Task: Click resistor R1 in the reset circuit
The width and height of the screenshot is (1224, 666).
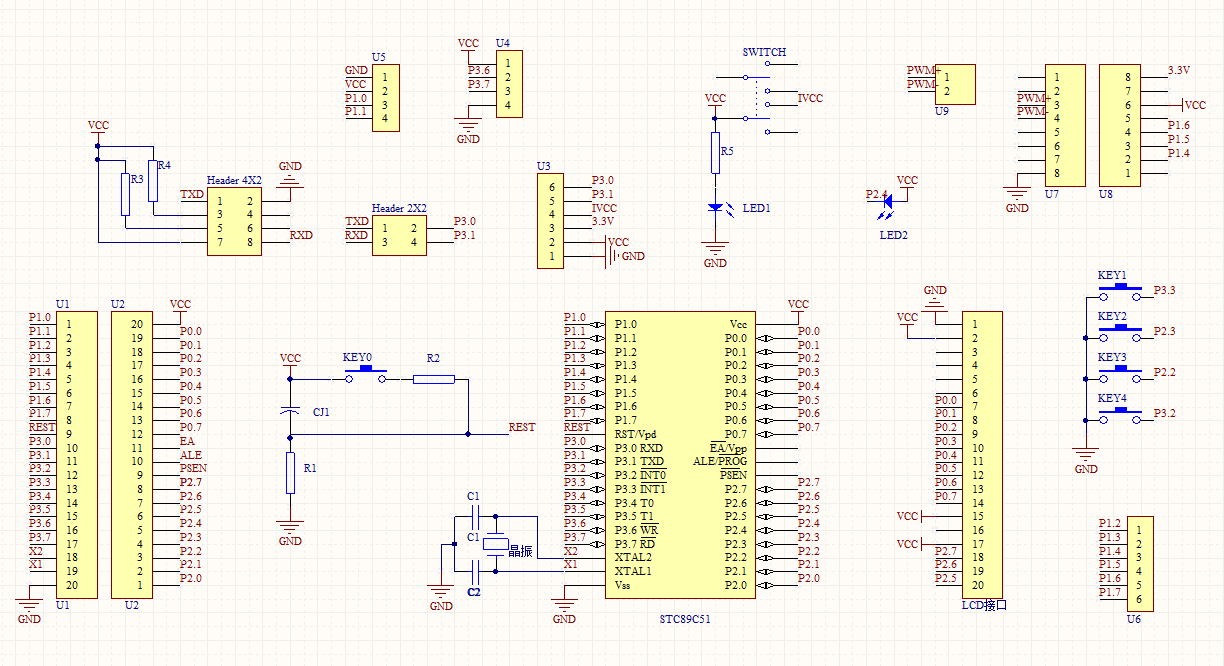Action: click(290, 473)
